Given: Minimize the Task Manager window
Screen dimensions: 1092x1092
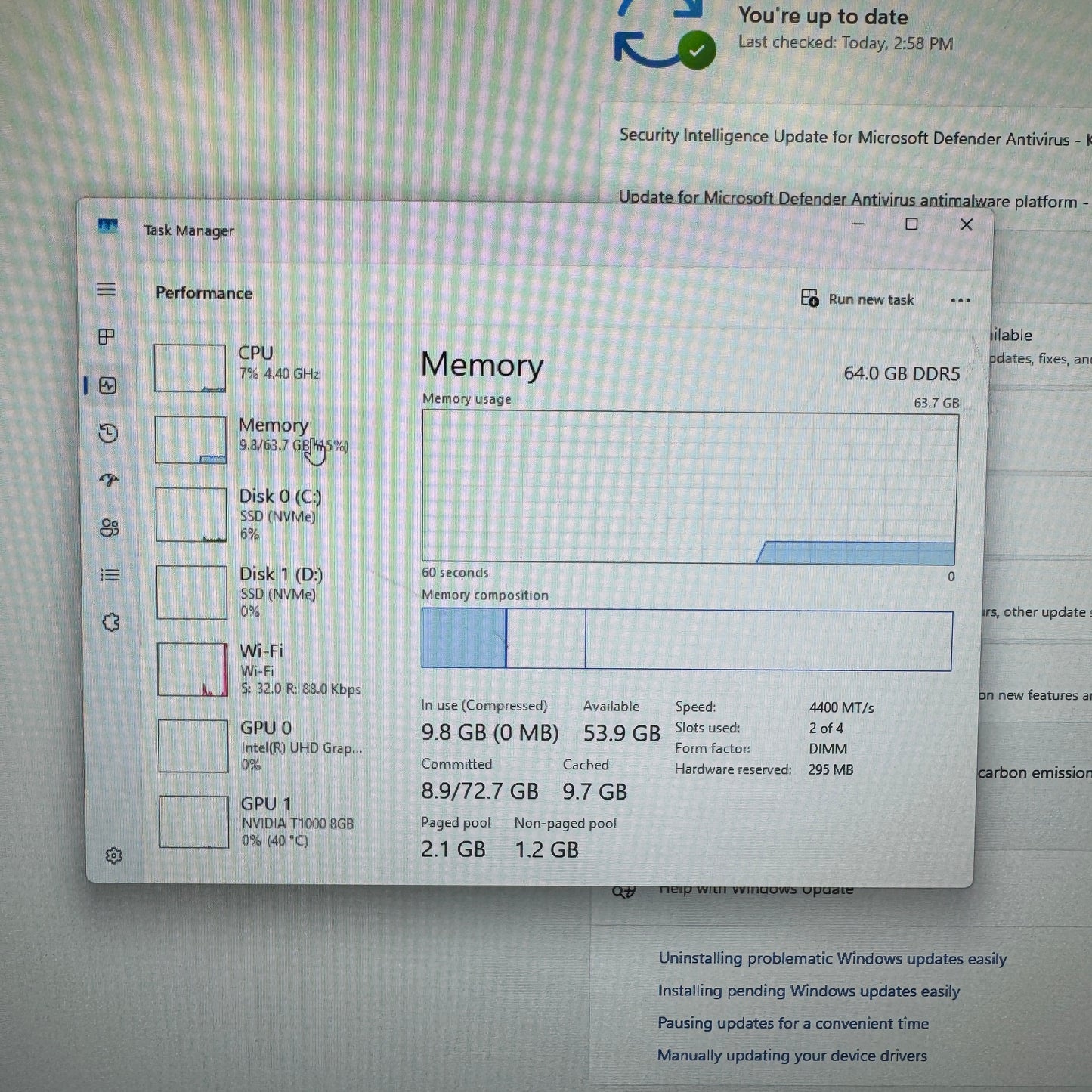Looking at the screenshot, I should point(858,224).
